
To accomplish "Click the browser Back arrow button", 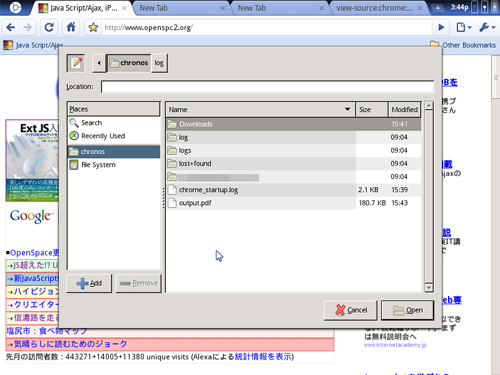I will 11,27.
